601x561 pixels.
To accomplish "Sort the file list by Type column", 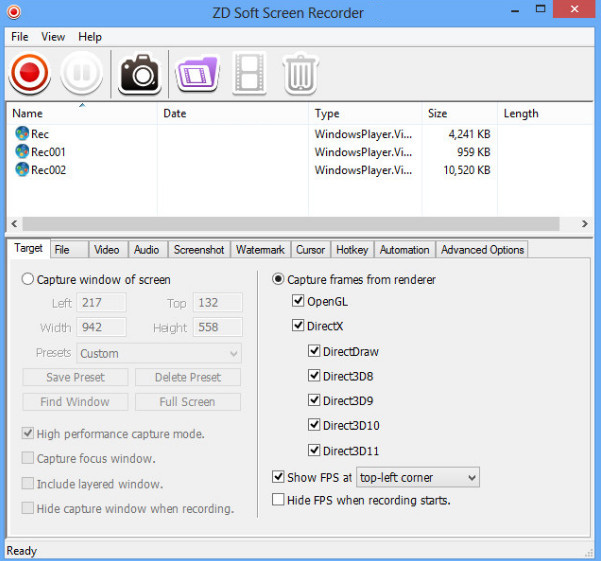I will pyautogui.click(x=365, y=113).
